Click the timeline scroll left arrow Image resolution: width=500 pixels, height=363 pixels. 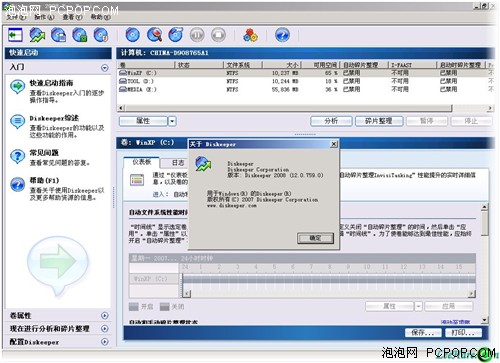point(187,293)
